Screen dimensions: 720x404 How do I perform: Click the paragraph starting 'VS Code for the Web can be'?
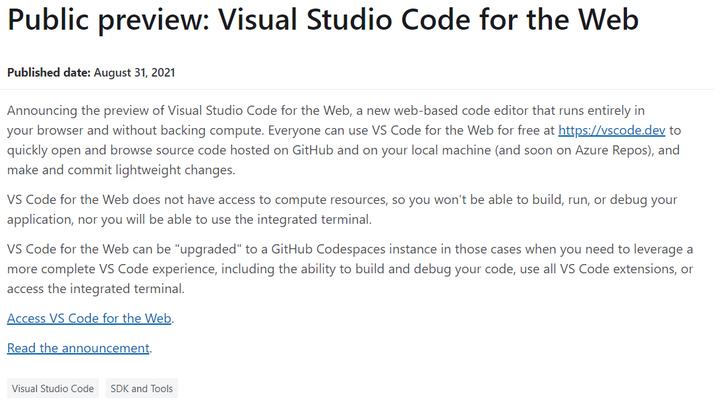coord(350,269)
